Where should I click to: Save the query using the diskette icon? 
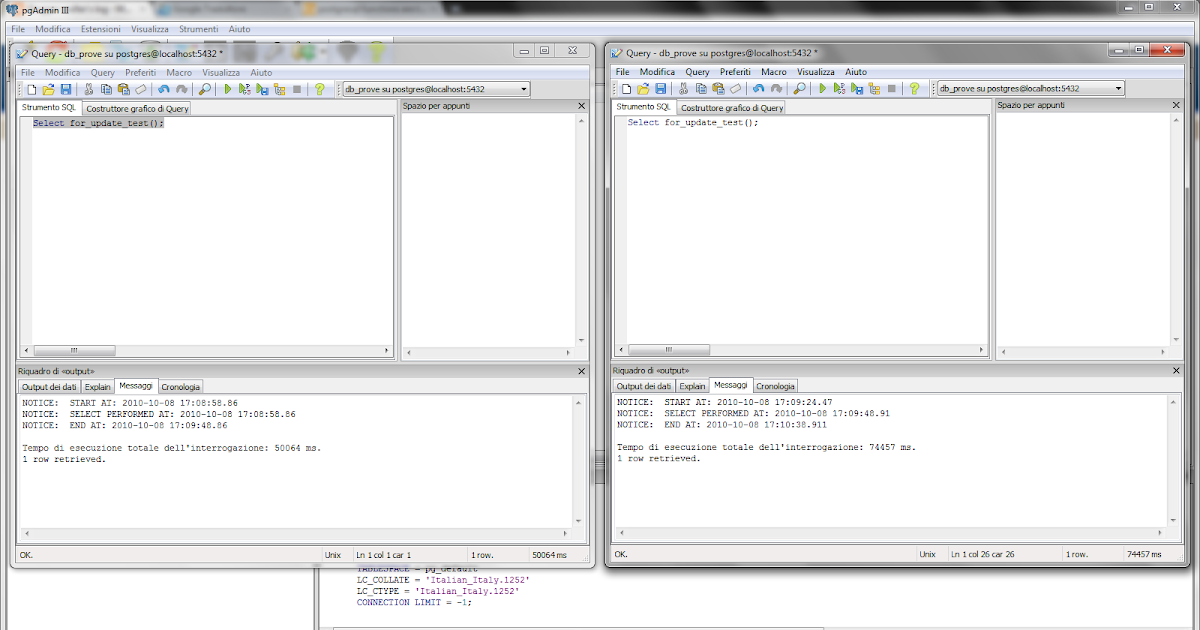[x=67, y=88]
